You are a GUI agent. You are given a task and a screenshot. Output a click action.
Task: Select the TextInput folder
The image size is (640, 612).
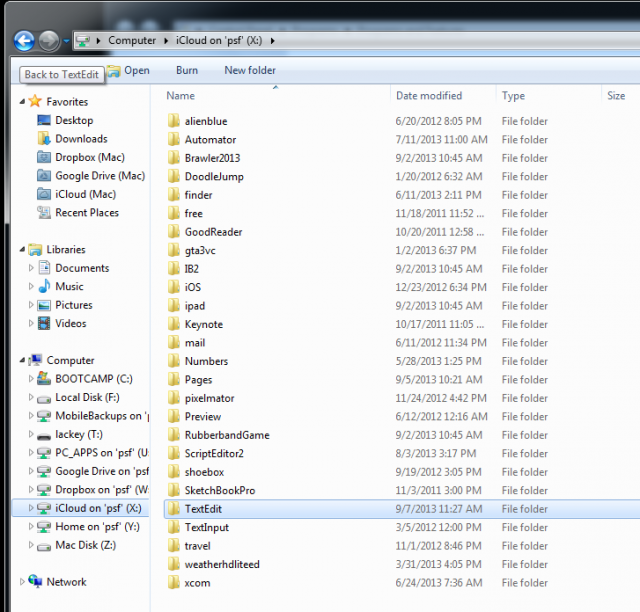(207, 527)
